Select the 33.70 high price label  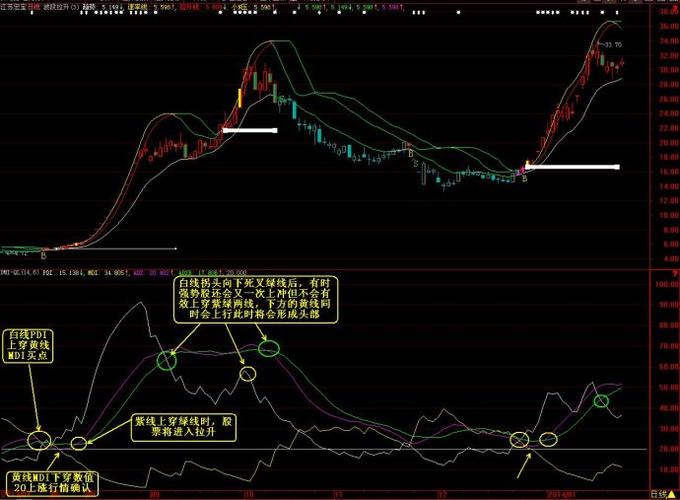click(613, 45)
